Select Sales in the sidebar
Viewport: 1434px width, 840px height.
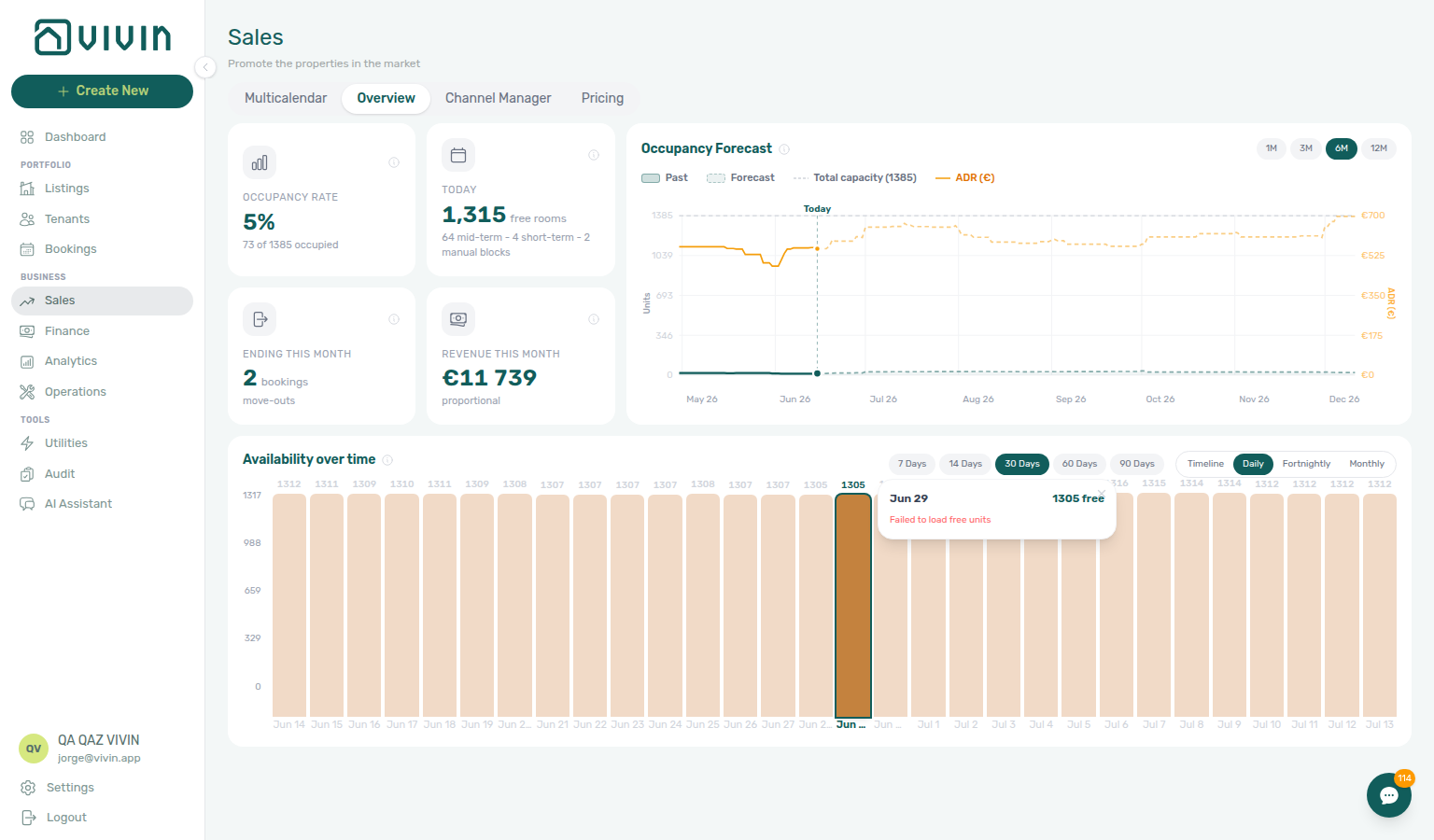(x=103, y=301)
